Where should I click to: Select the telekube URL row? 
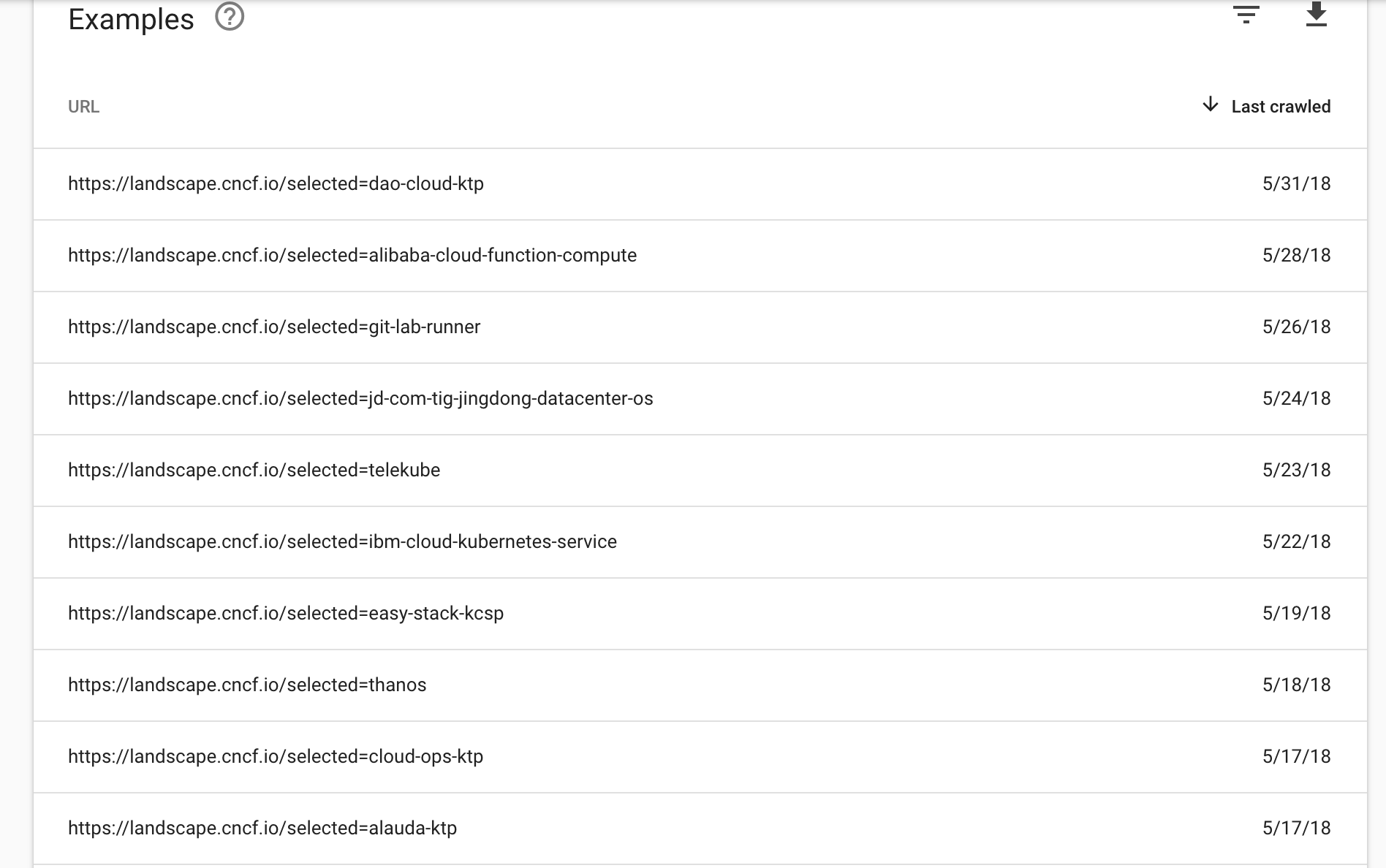pyautogui.click(x=254, y=471)
